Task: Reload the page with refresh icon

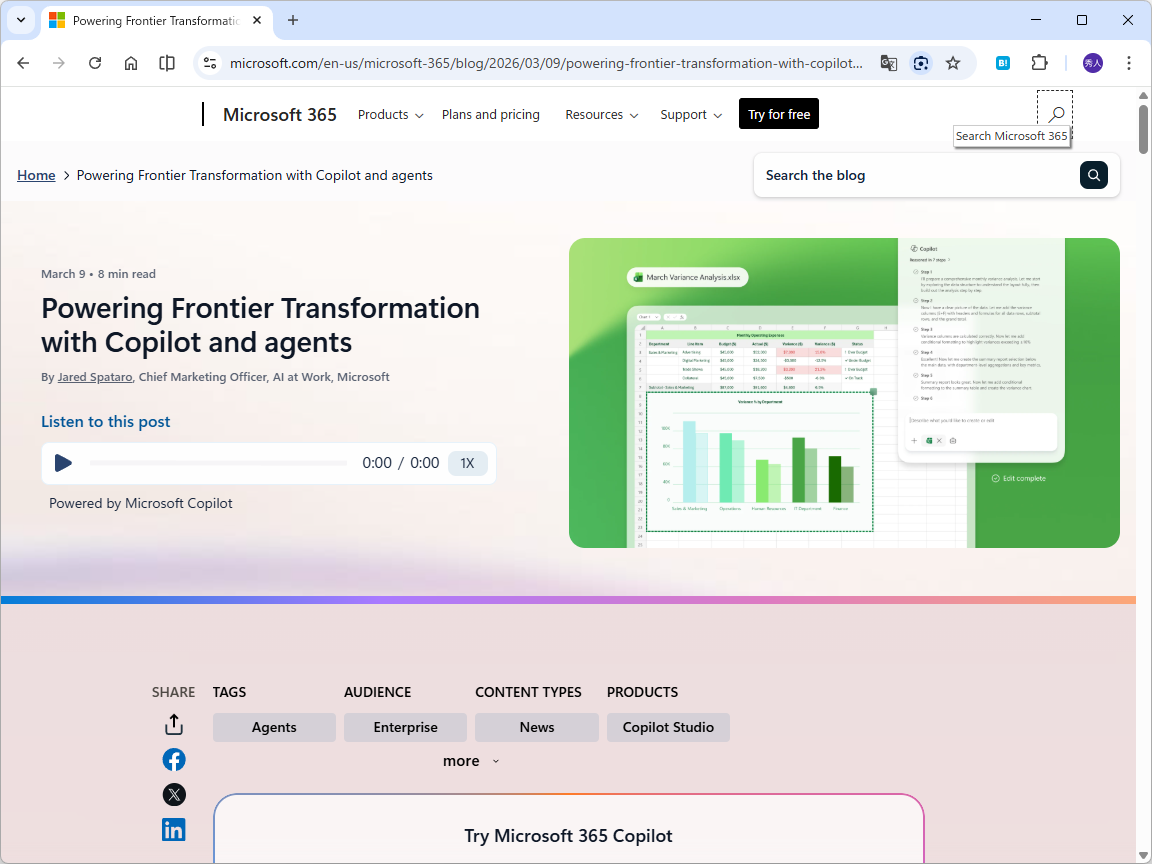Action: click(95, 63)
